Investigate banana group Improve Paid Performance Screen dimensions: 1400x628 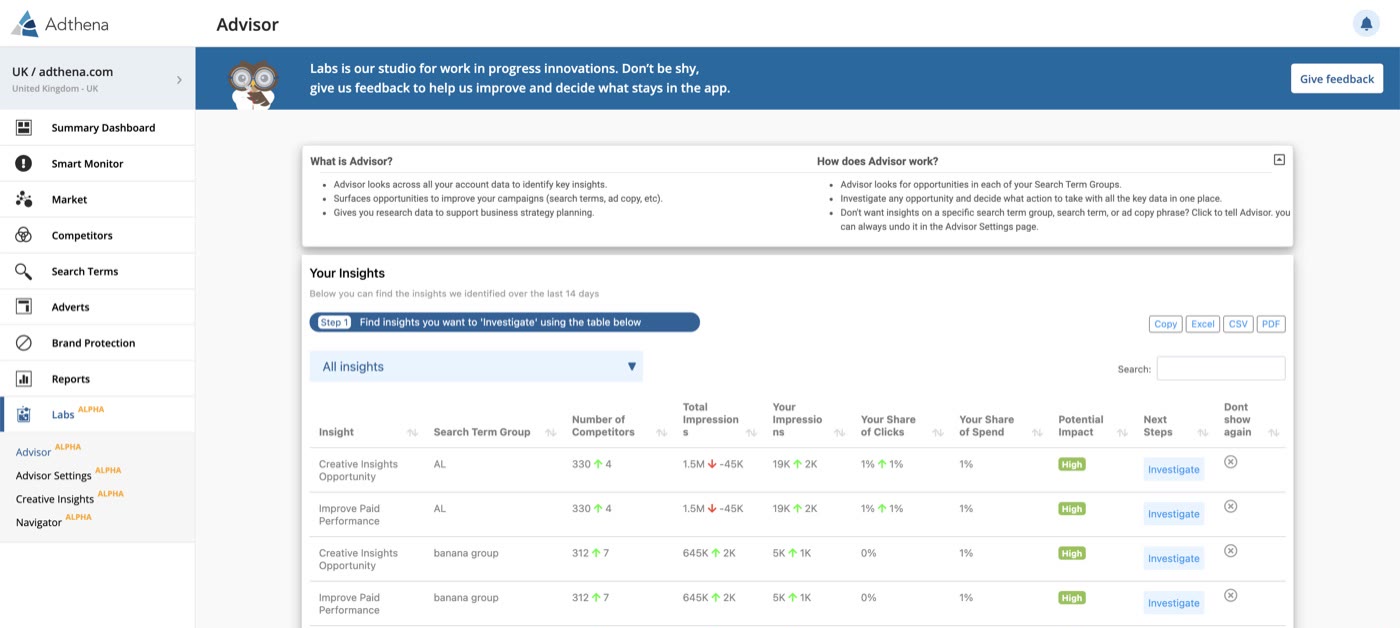click(x=1174, y=603)
